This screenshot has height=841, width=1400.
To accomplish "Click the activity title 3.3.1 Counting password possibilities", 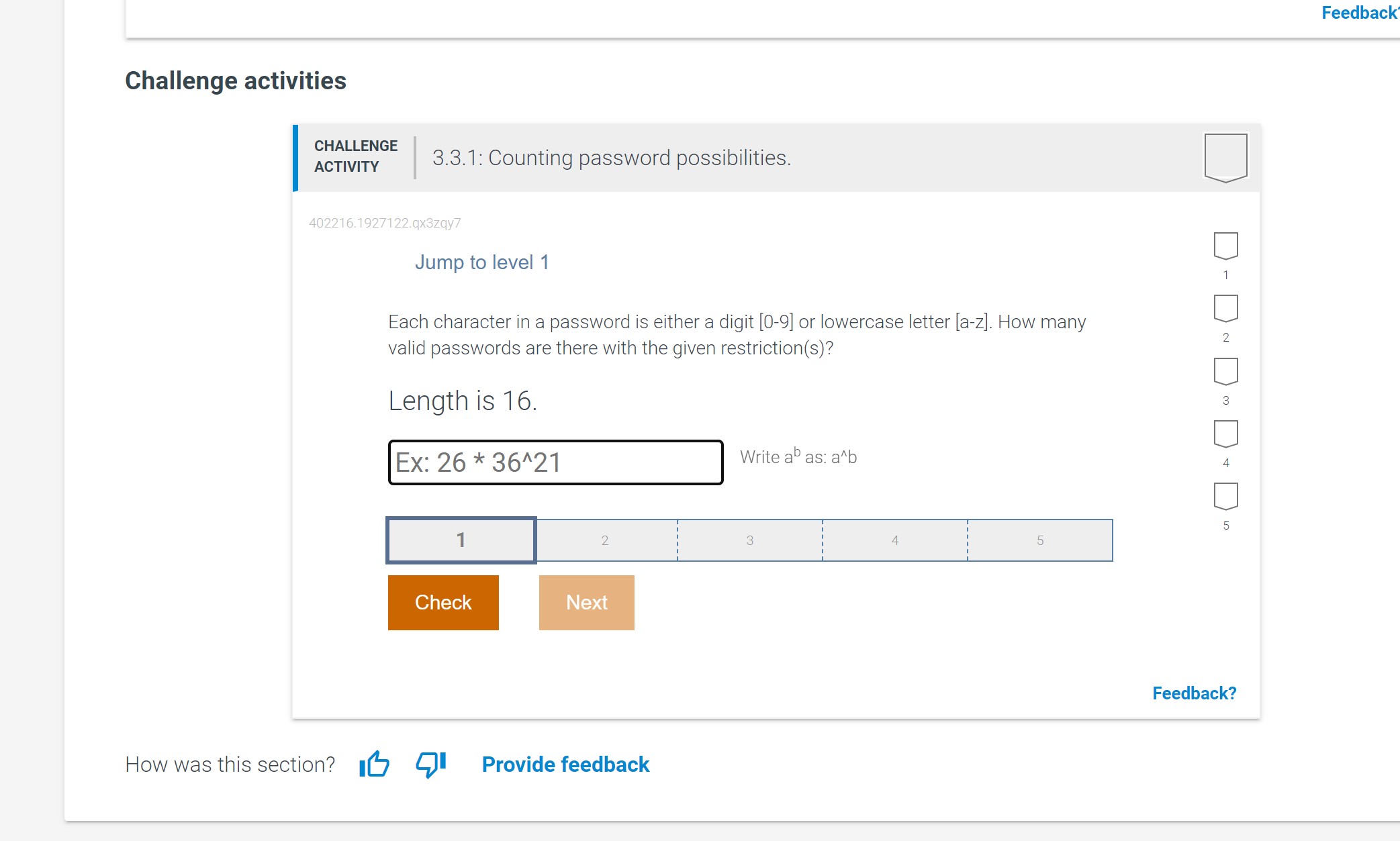I will (611, 158).
